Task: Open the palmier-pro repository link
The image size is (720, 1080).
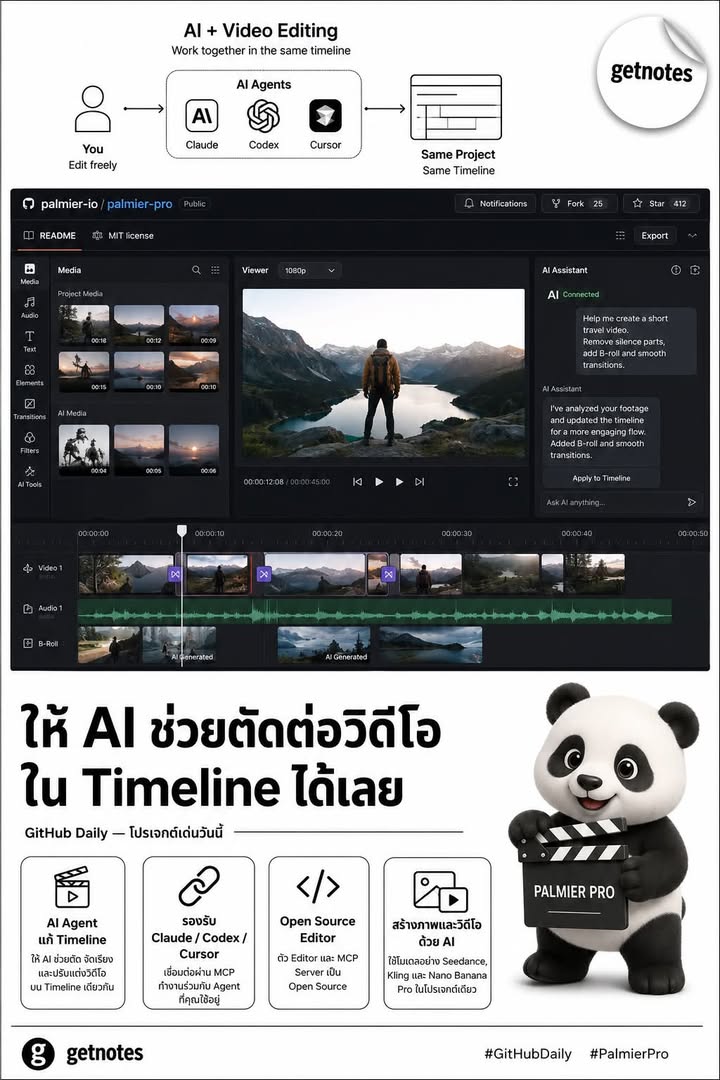Action: [x=140, y=204]
